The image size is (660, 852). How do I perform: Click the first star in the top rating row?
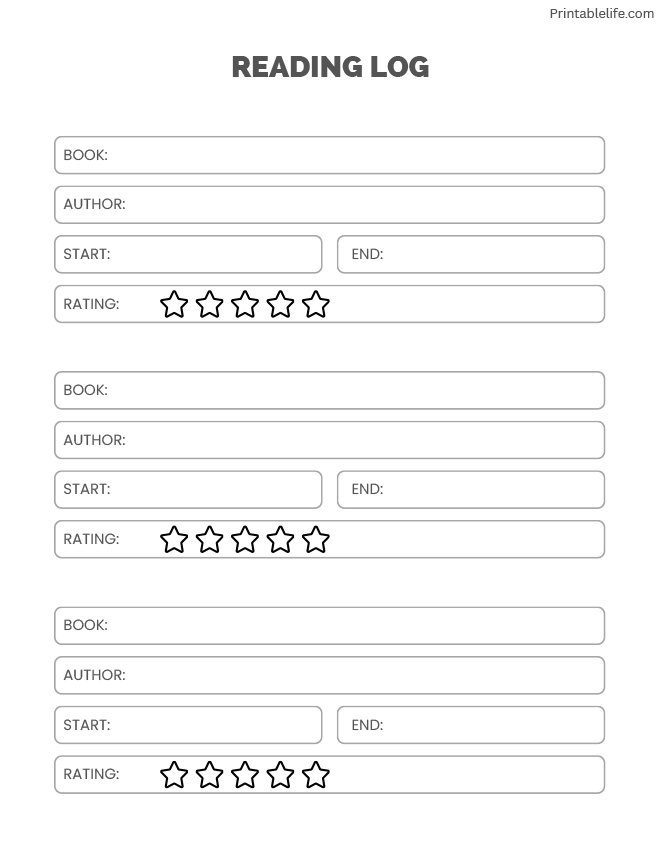click(174, 304)
